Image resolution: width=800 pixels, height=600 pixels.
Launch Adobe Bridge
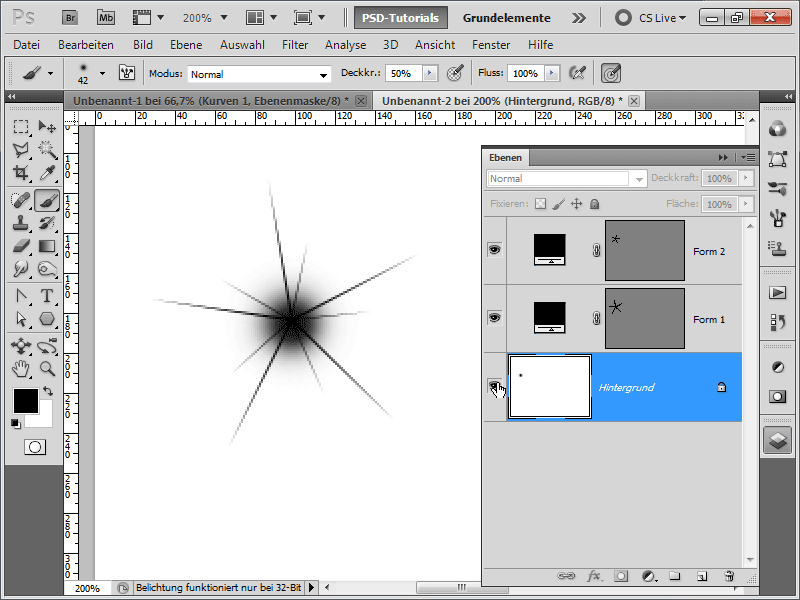[x=70, y=18]
